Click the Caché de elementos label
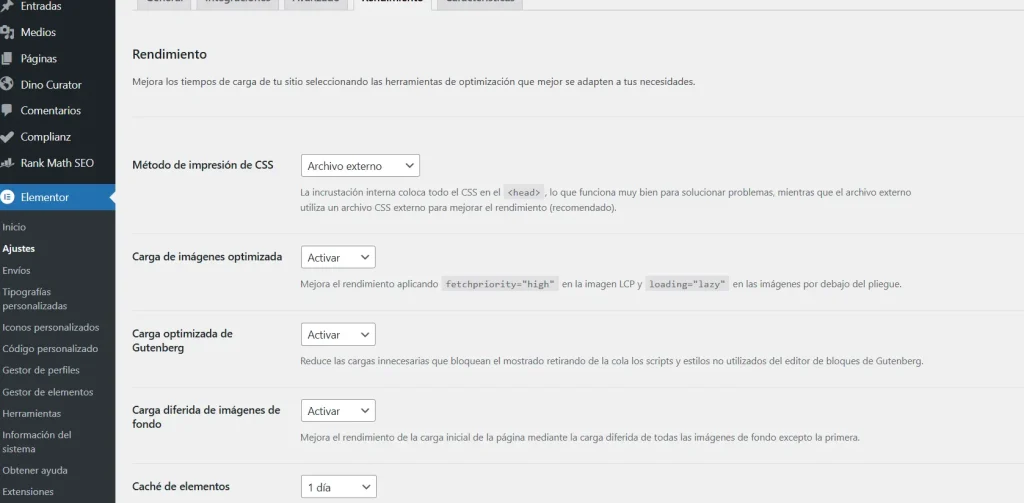This screenshot has height=503, width=1024. [180, 486]
